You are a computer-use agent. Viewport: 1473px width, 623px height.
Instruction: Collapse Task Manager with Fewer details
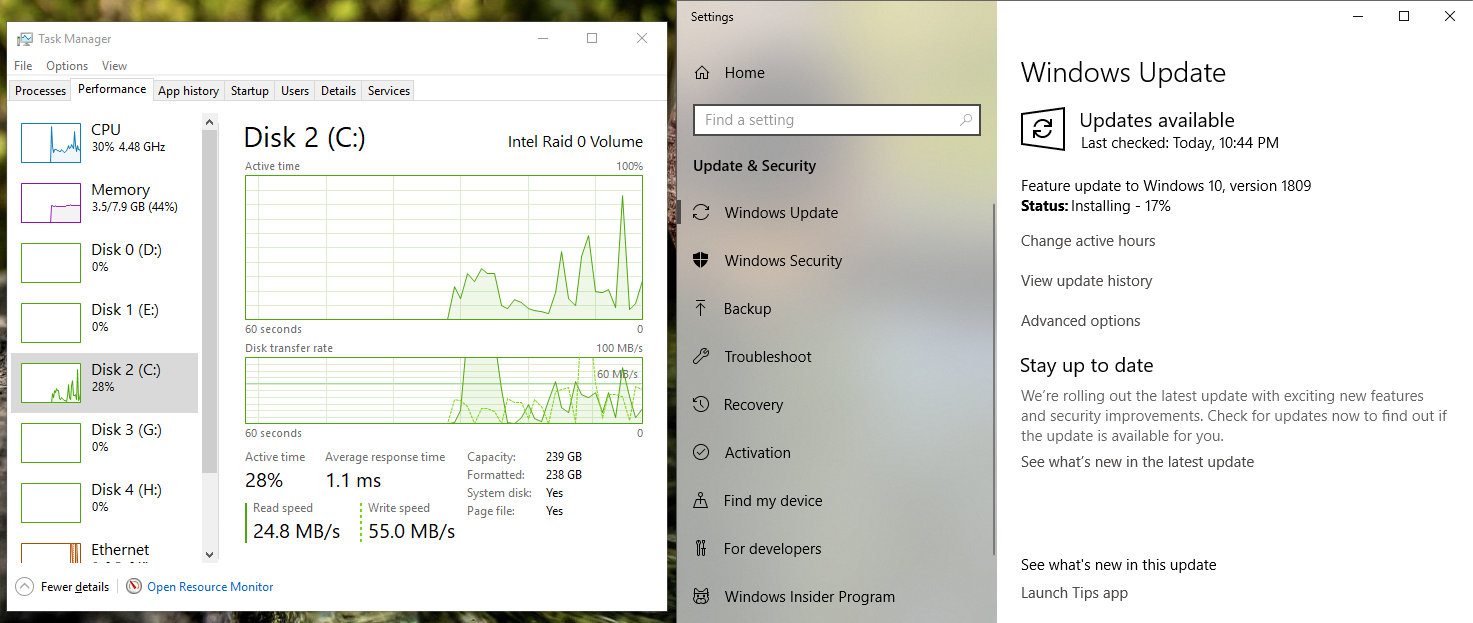[62, 586]
